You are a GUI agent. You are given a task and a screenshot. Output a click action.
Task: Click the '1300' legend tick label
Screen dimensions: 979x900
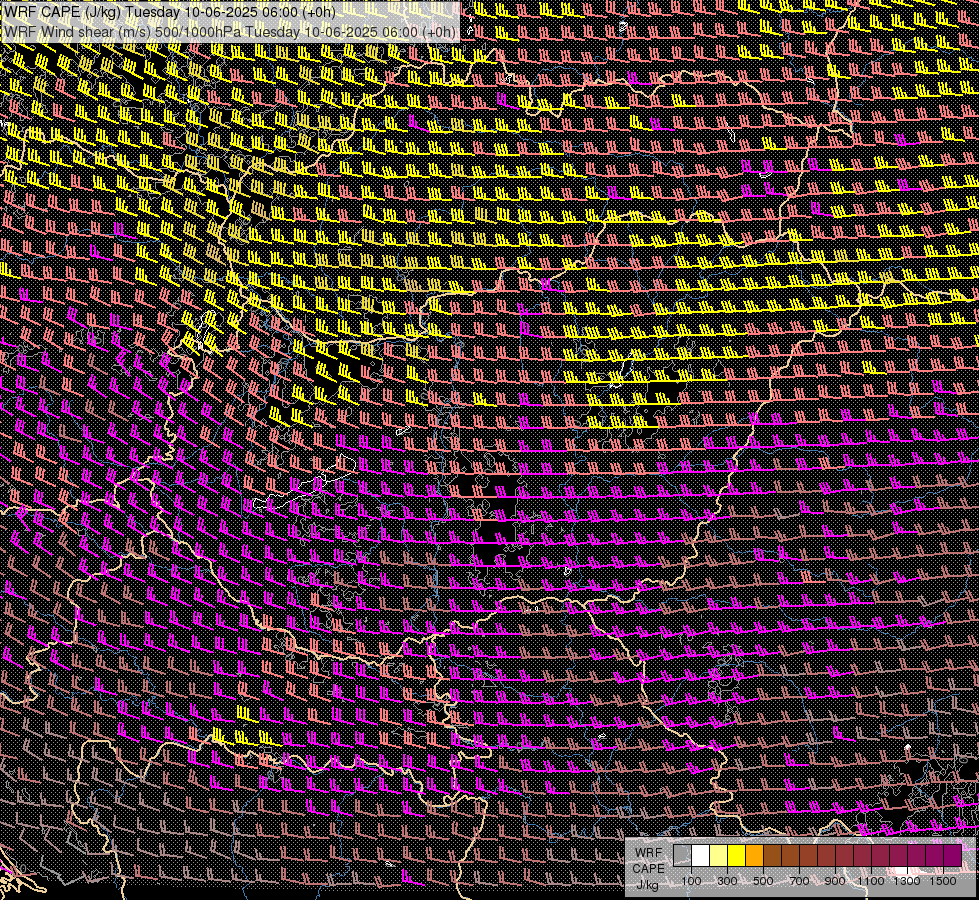click(907, 881)
